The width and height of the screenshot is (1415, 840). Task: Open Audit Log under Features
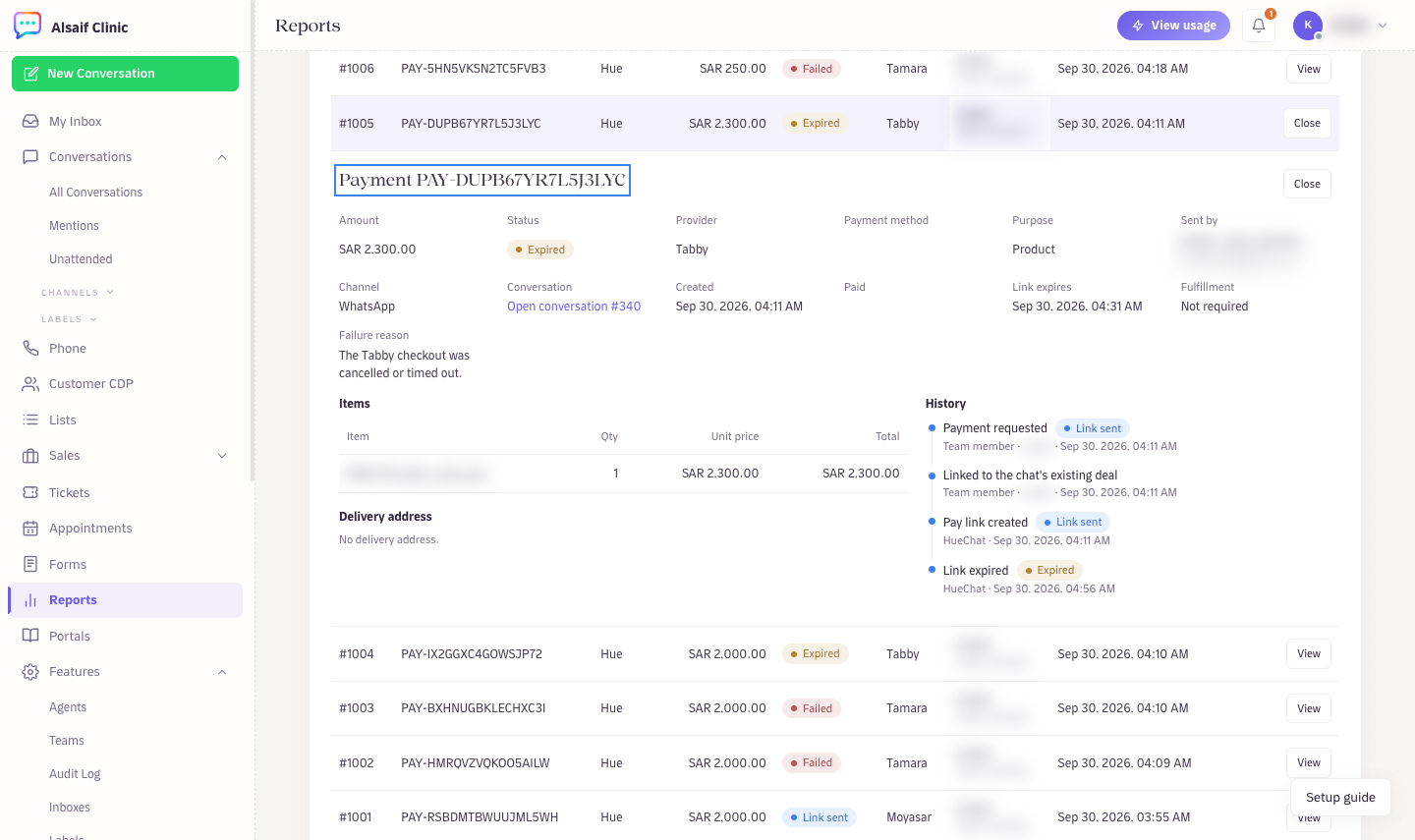pyautogui.click(x=75, y=774)
